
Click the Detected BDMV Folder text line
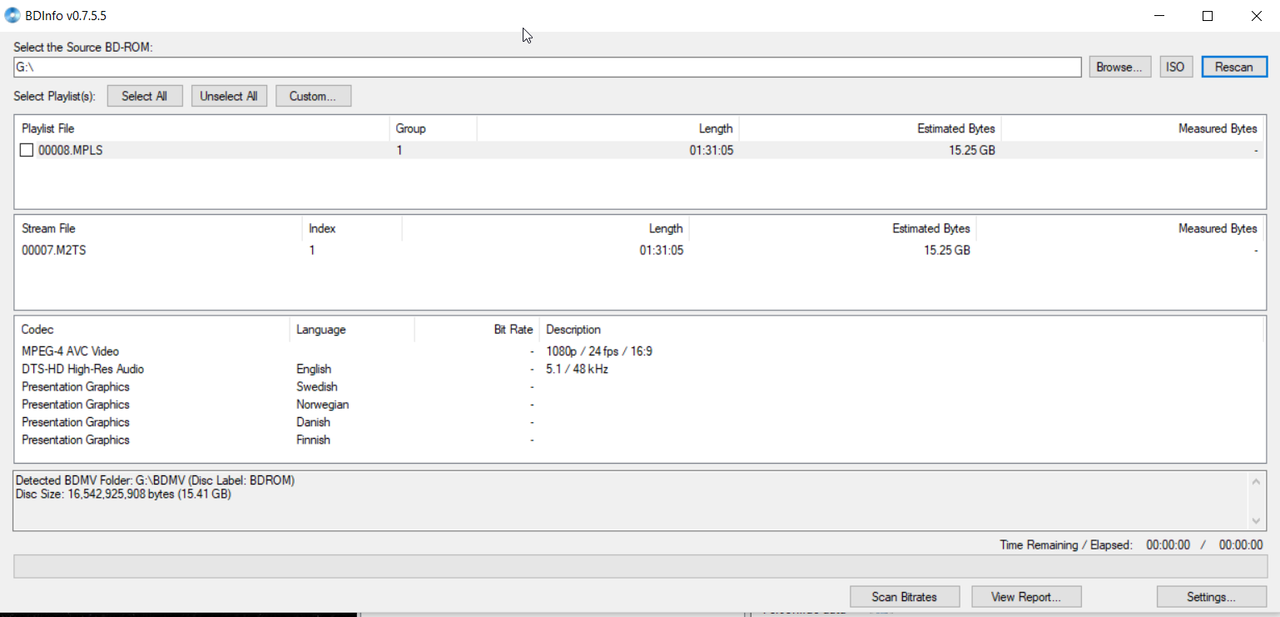(155, 481)
